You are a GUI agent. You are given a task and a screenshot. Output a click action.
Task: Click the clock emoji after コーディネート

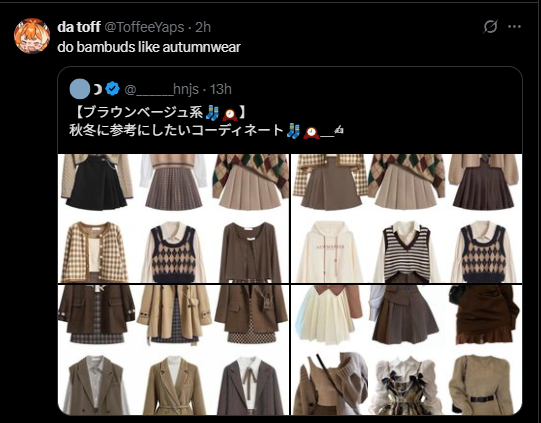(x=311, y=131)
